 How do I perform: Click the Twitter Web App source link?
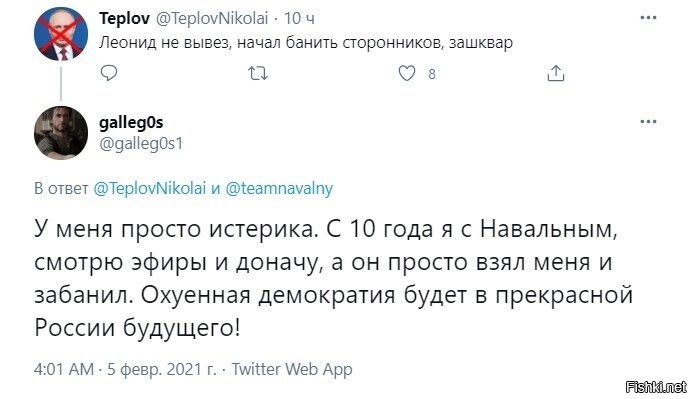point(292,369)
